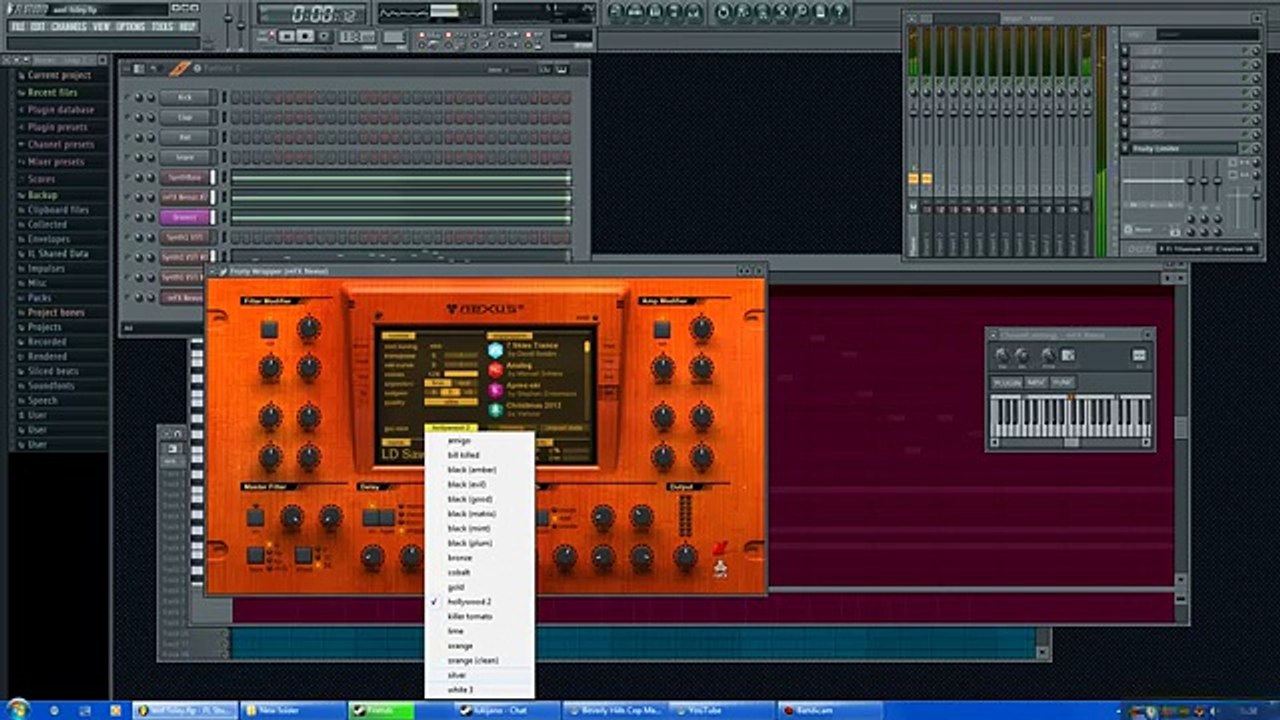Toggle the first step of the Clap row
1280x720 pixels.
coord(236,118)
